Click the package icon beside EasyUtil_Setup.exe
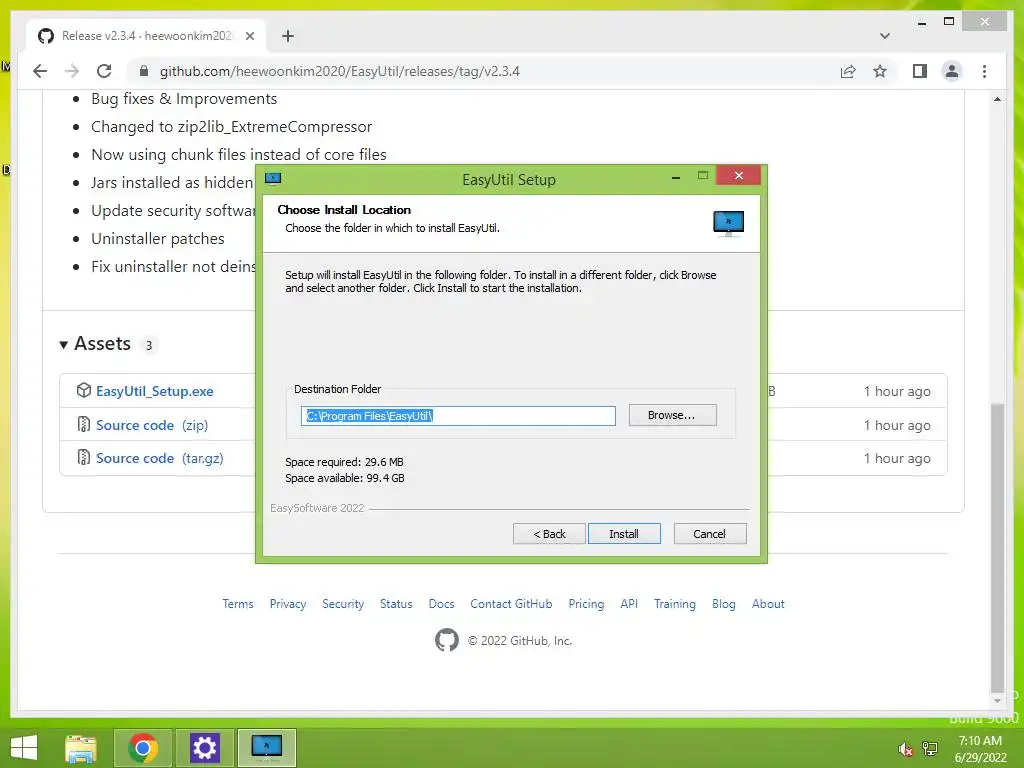Viewport: 1024px width, 768px height. click(84, 391)
